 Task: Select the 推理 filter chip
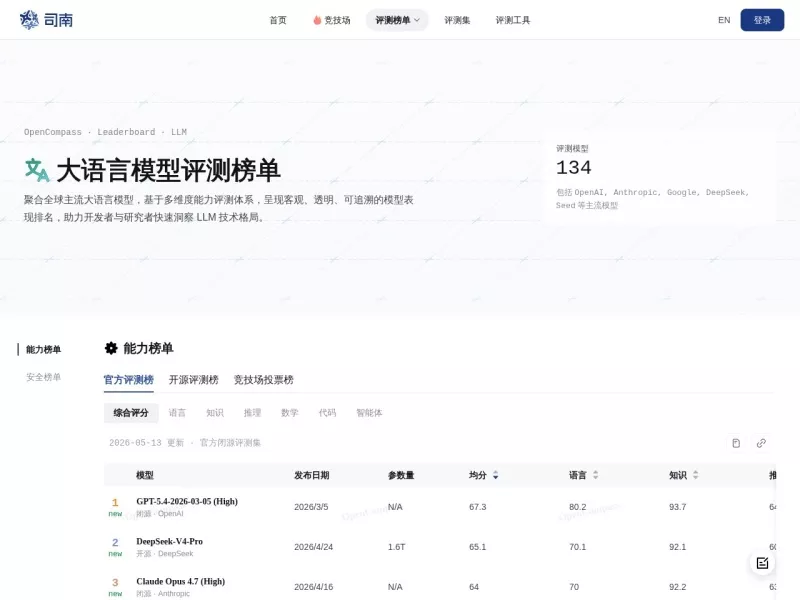252,413
